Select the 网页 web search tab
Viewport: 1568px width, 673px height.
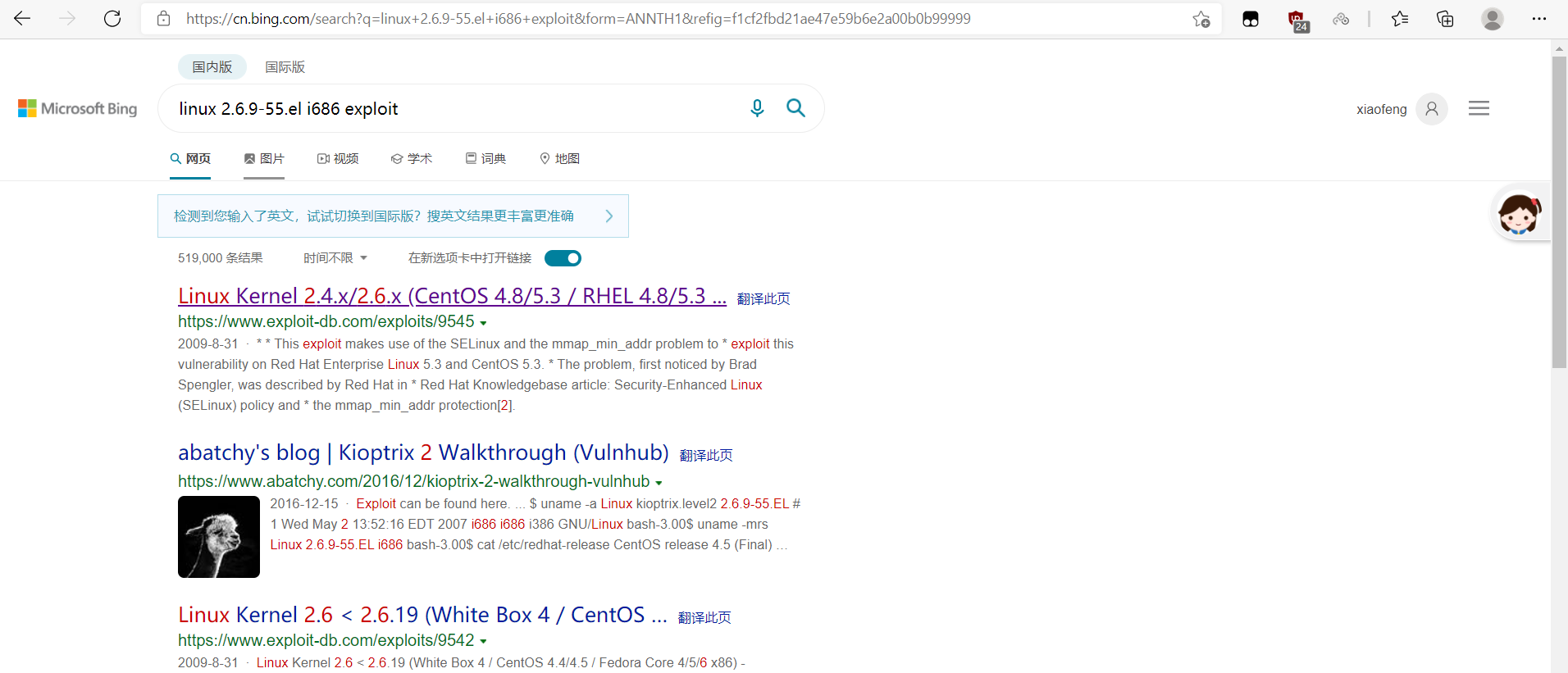(x=190, y=158)
